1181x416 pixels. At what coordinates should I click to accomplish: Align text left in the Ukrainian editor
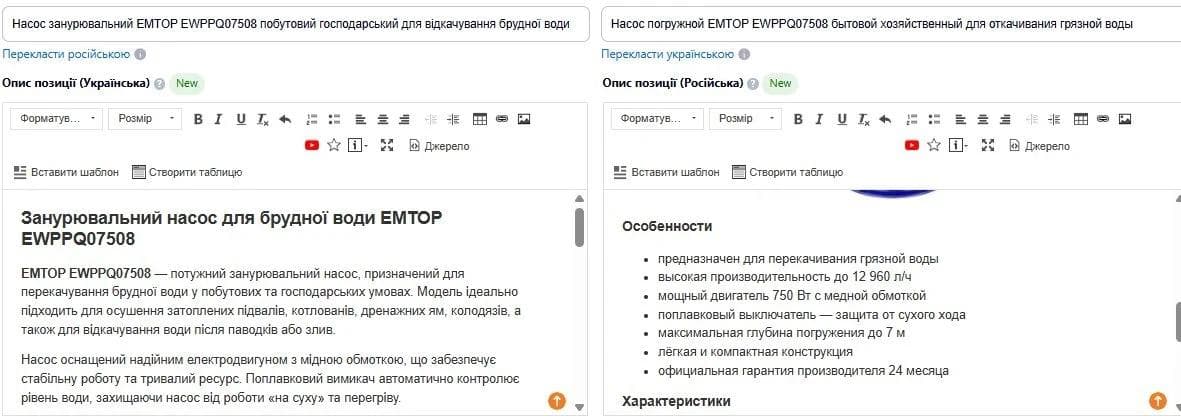(360, 119)
